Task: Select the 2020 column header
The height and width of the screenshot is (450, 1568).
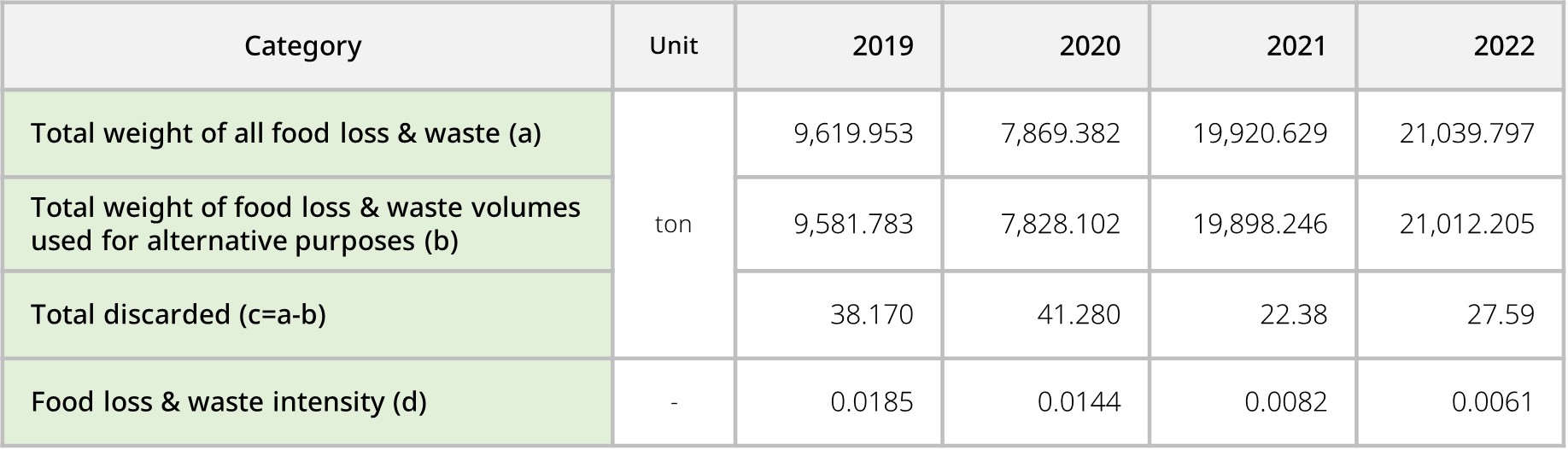Action: coord(1089,46)
